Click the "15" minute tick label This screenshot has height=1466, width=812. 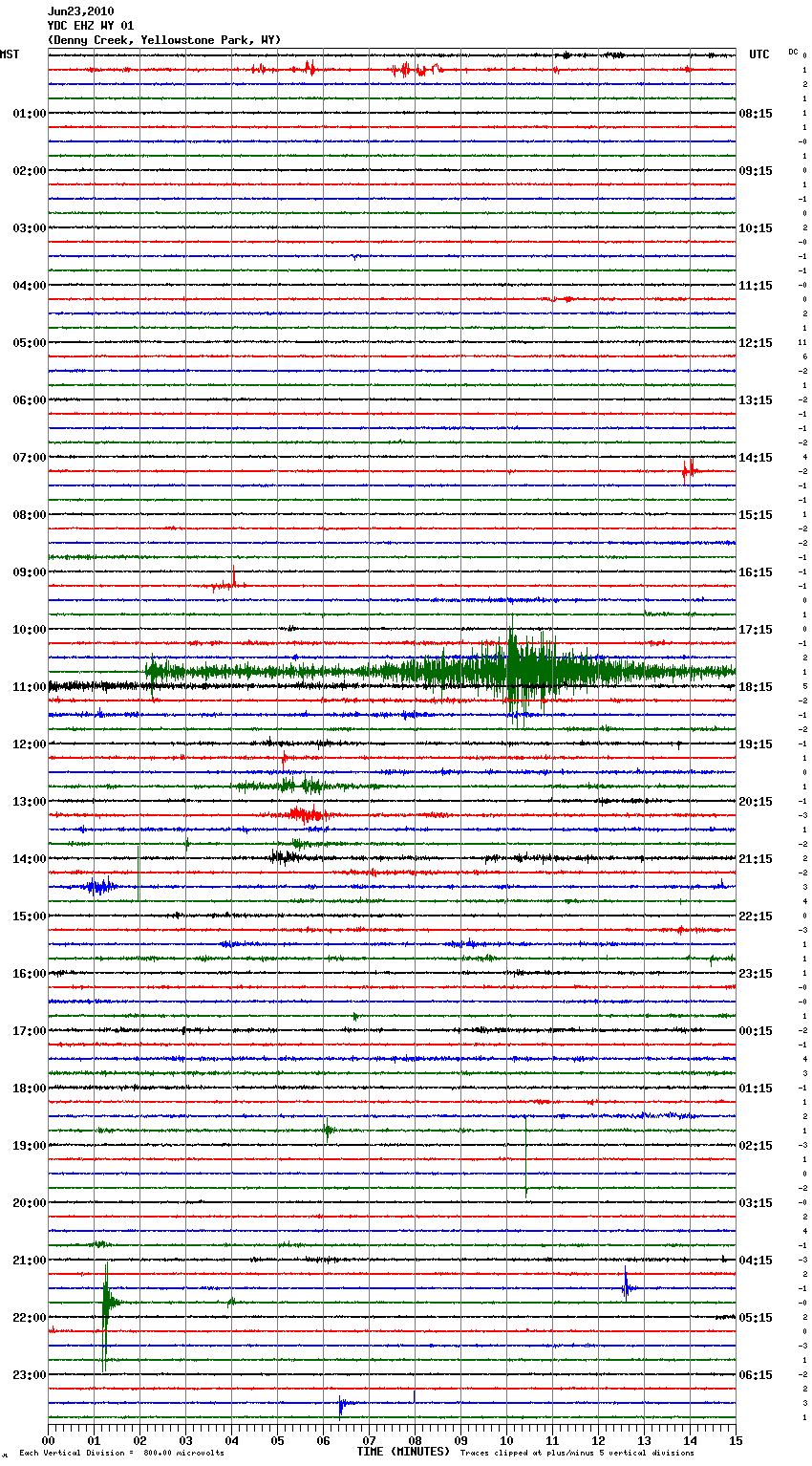736,1440
